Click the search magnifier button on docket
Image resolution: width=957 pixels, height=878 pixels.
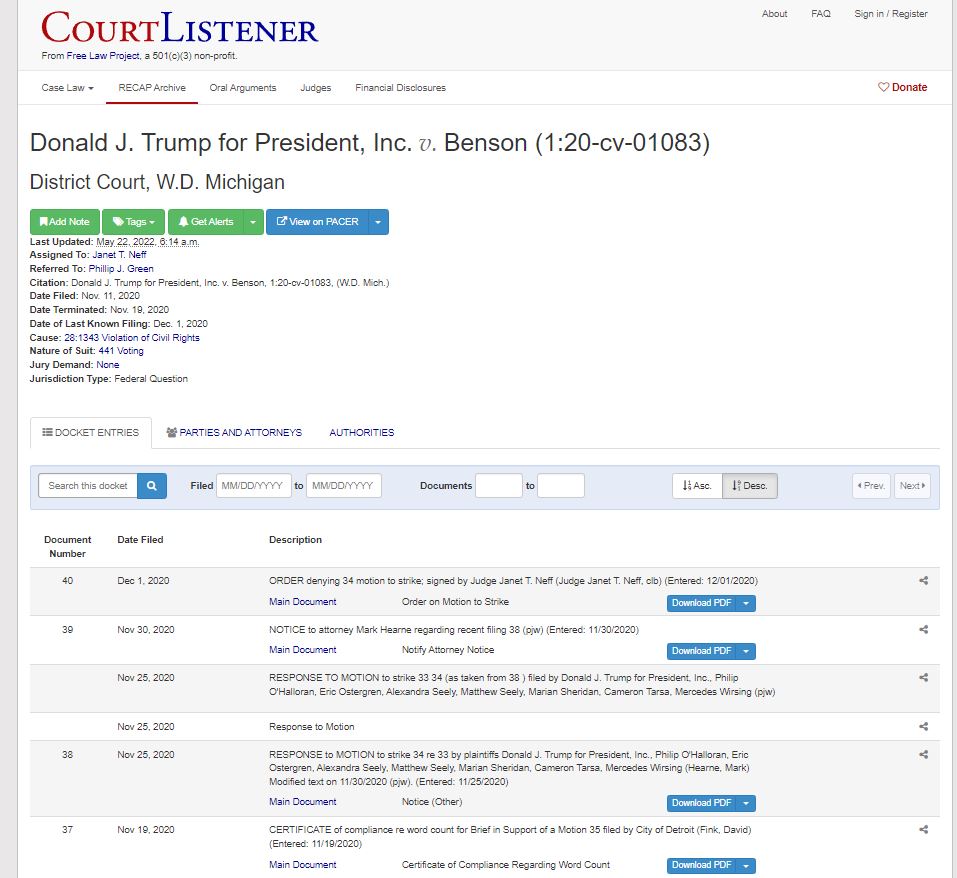(152, 486)
